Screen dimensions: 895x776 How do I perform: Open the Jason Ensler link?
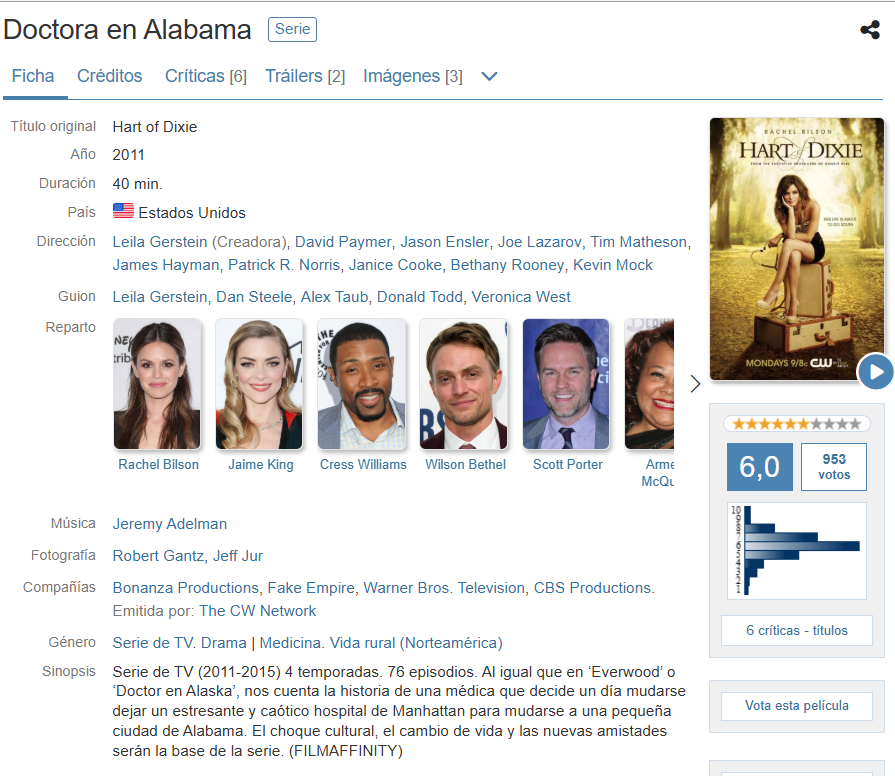tap(445, 242)
